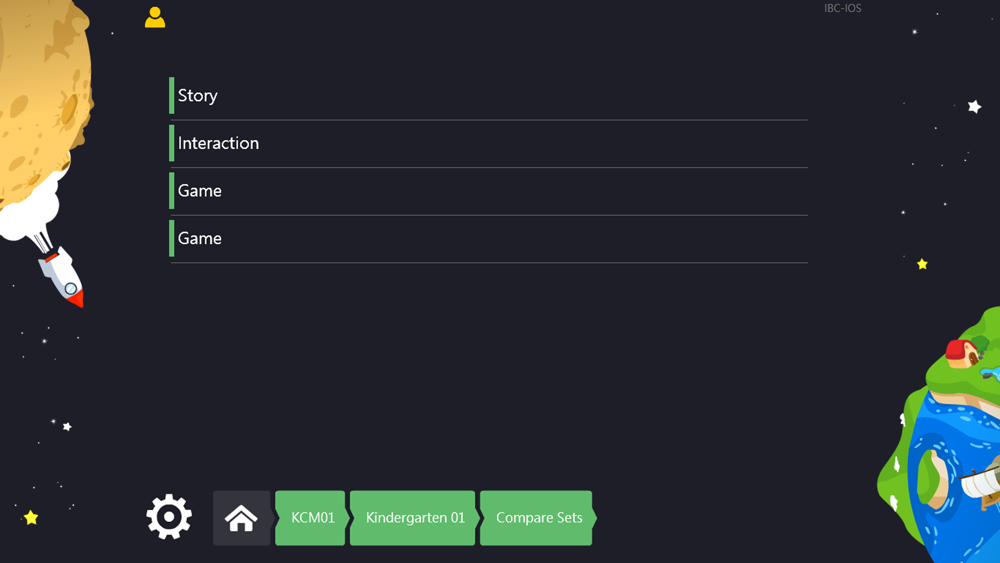Select the Compare Sets breadcrumb
The height and width of the screenshot is (563, 1000).
click(538, 518)
